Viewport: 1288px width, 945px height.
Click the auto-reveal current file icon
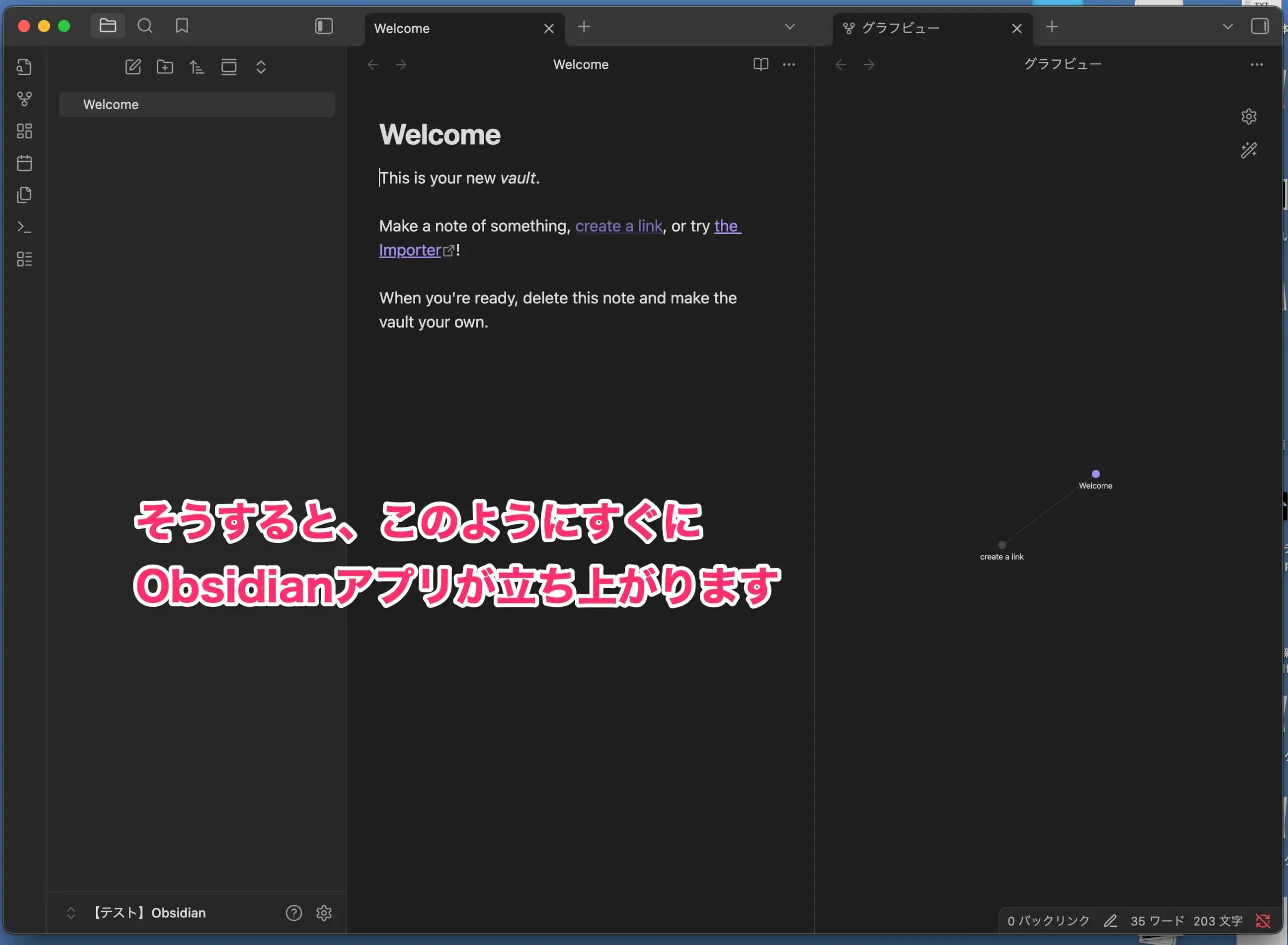click(x=229, y=67)
